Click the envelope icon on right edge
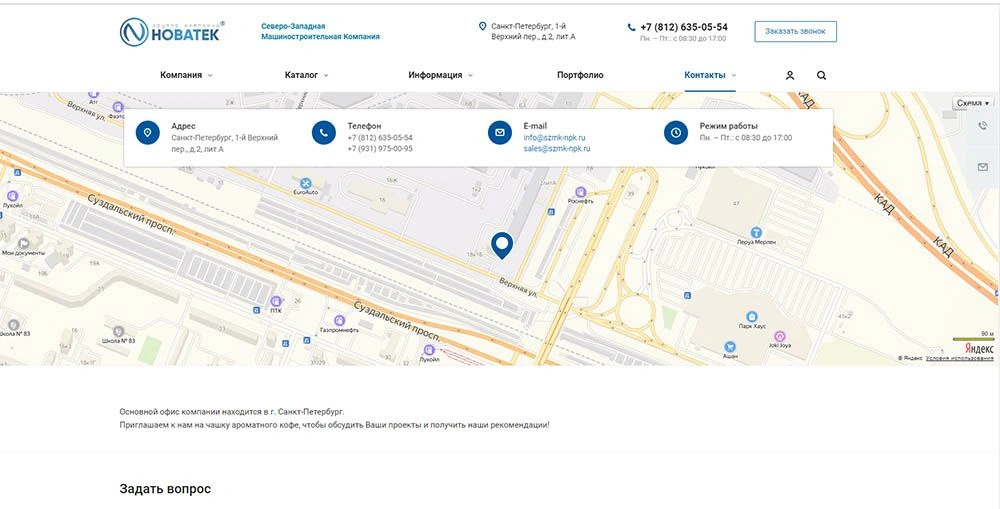This screenshot has width=1000, height=509. point(983,165)
